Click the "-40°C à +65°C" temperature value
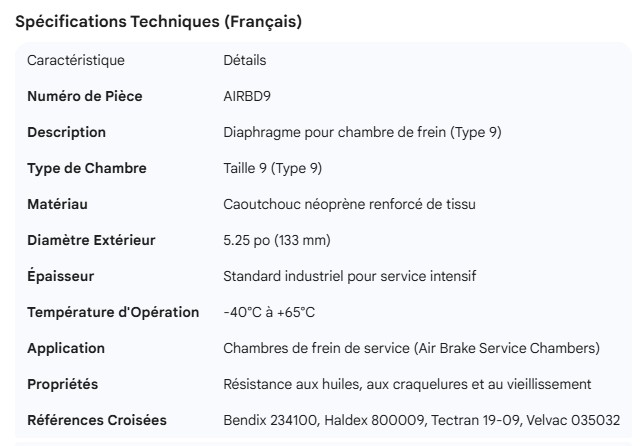The image size is (641, 446). click(x=269, y=312)
